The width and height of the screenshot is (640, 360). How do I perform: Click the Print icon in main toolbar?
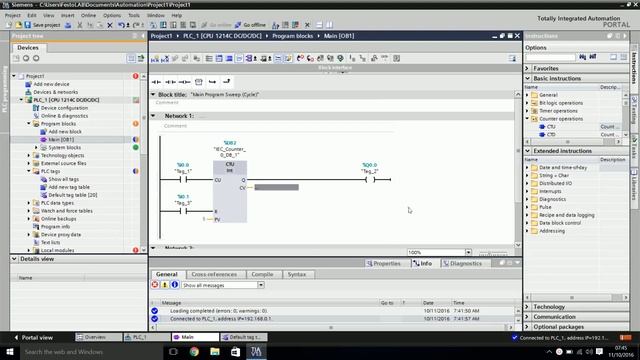[x=68, y=25]
